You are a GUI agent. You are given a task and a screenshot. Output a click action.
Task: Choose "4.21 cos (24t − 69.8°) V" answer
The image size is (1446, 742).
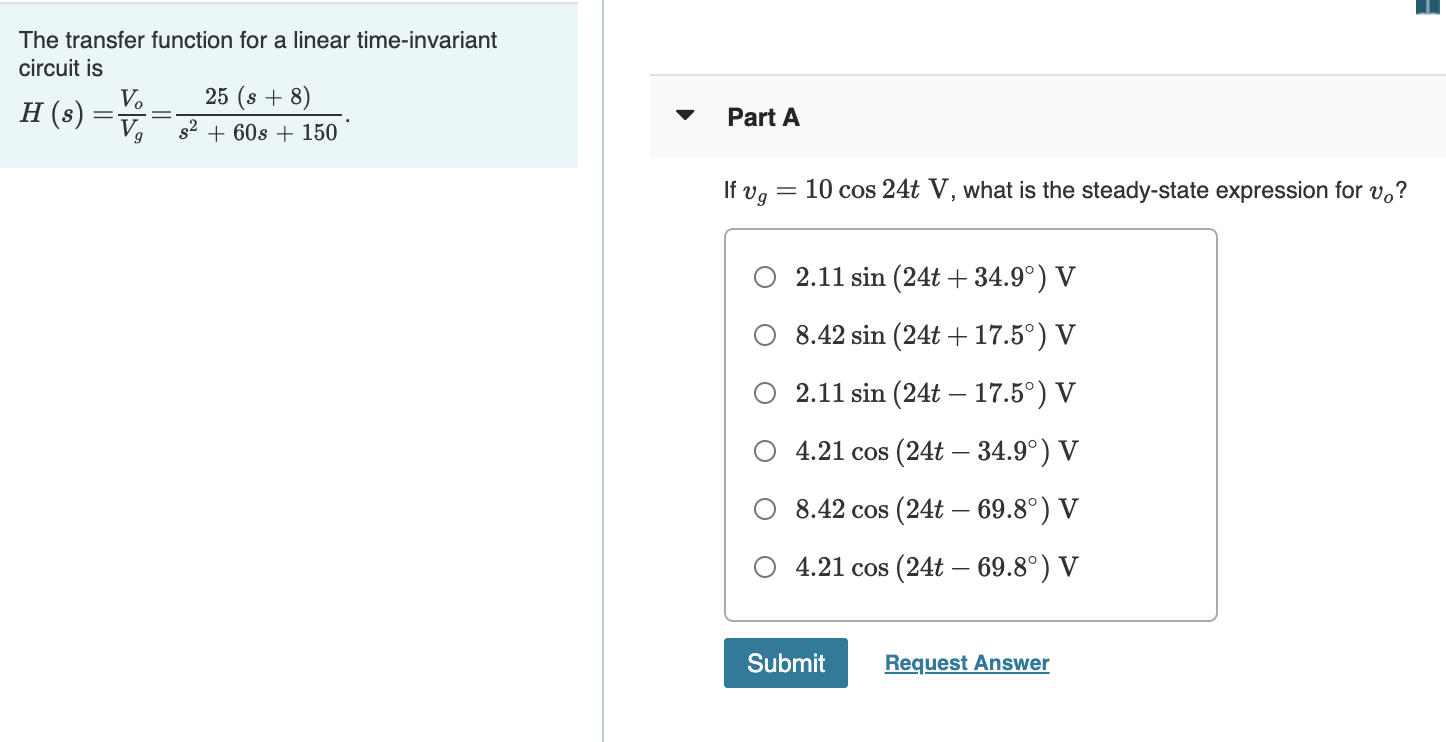tap(765, 567)
